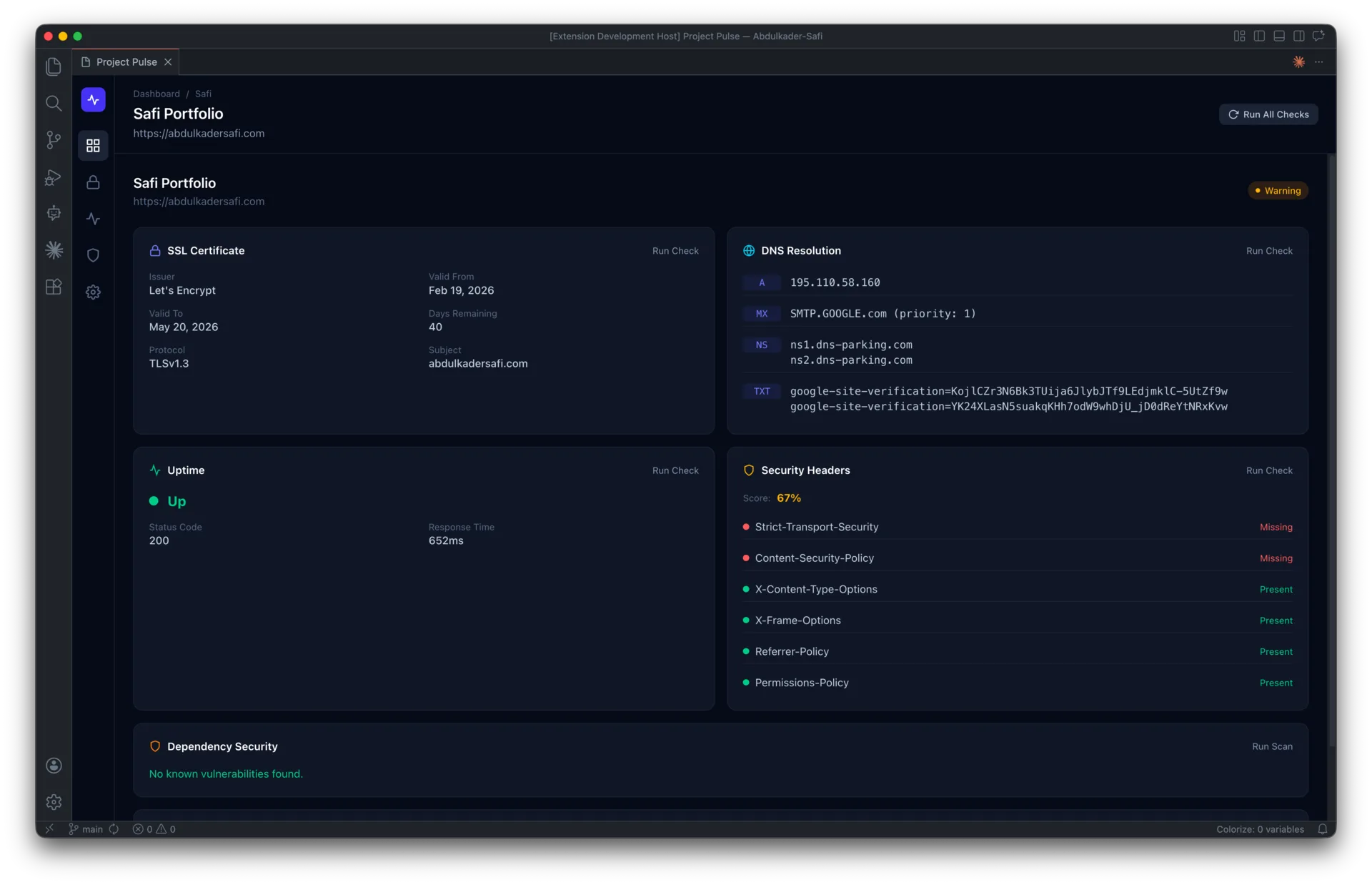Screen dimensions: 1372x885
Task: Click the X-Content-Type-Options header row
Action: 1018,590
